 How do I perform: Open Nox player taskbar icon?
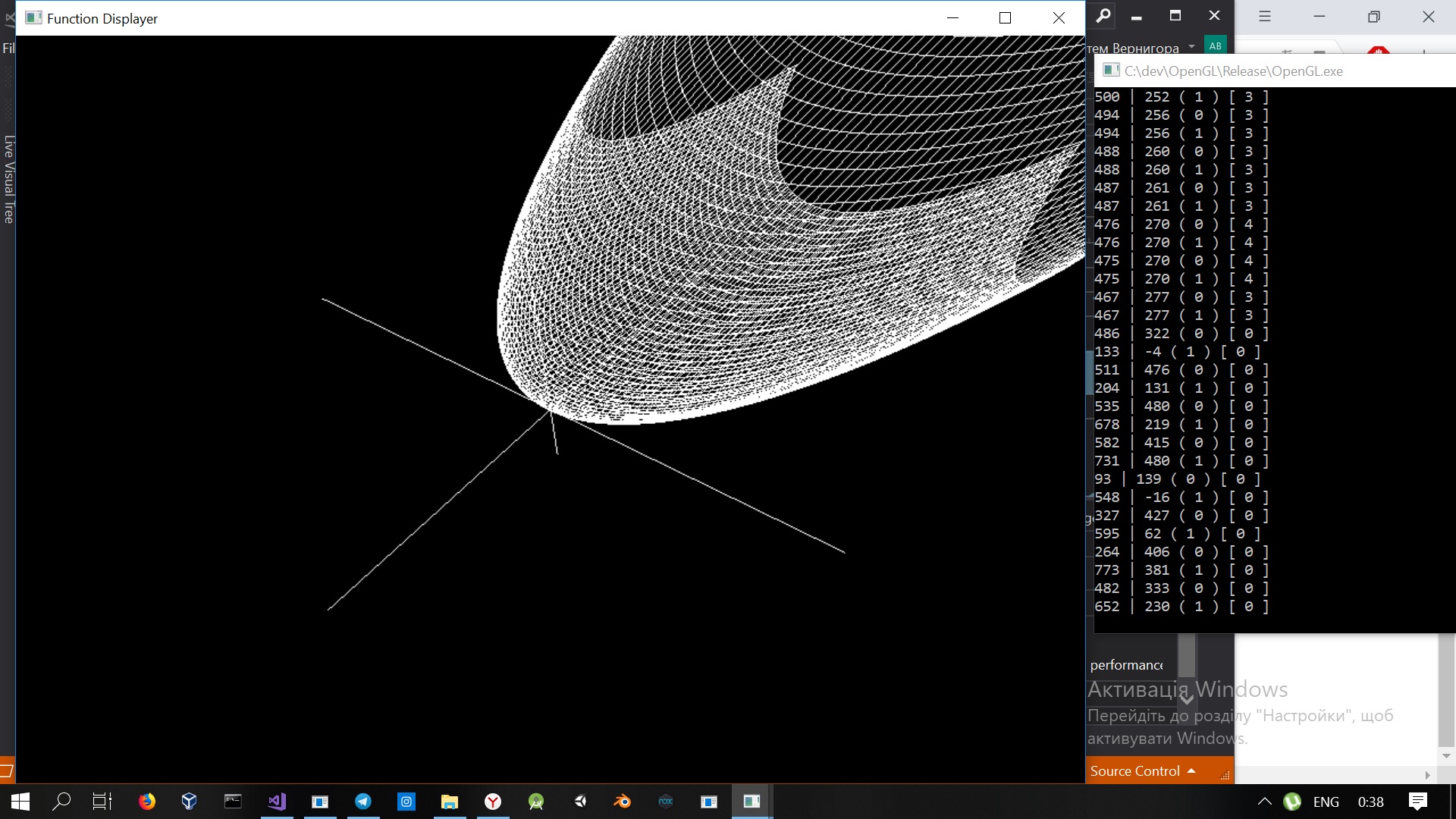666,802
